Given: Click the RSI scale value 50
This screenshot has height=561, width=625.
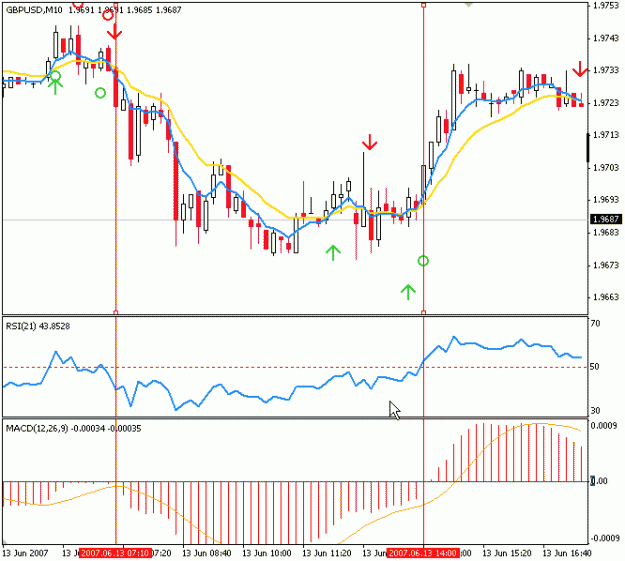Looking at the screenshot, I should click(595, 366).
